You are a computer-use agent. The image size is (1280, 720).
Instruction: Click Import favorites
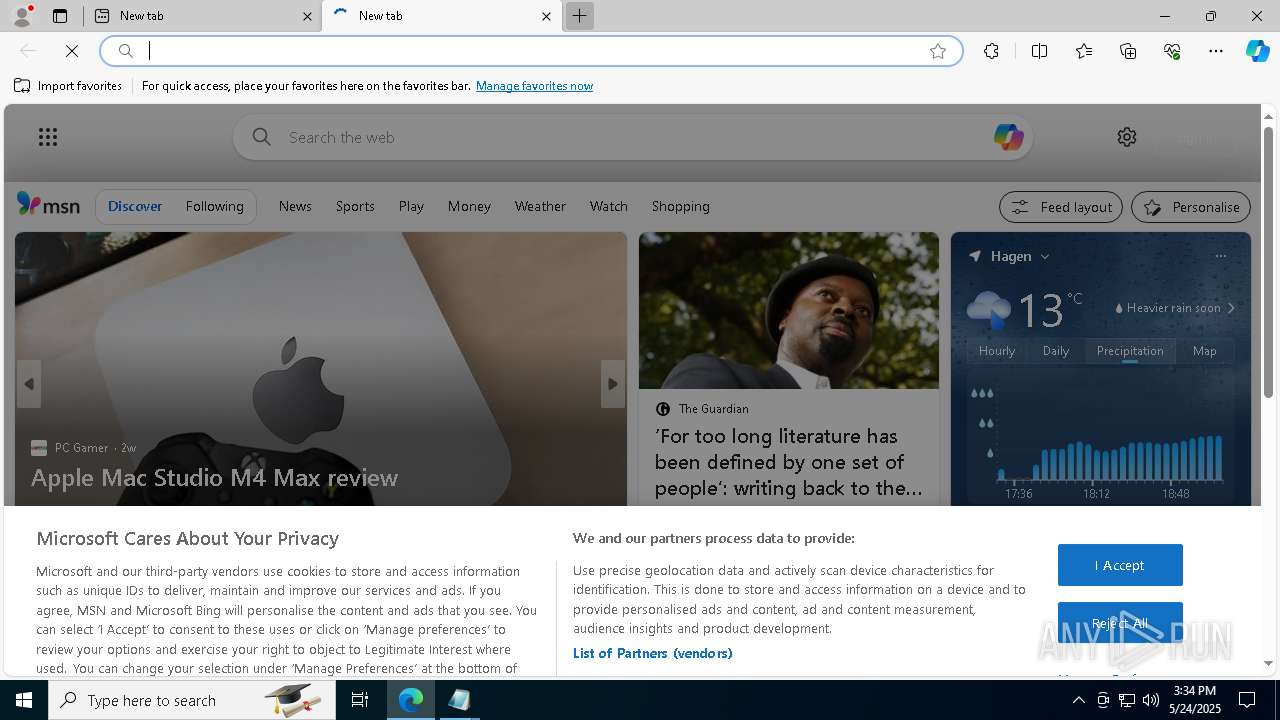pos(68,86)
